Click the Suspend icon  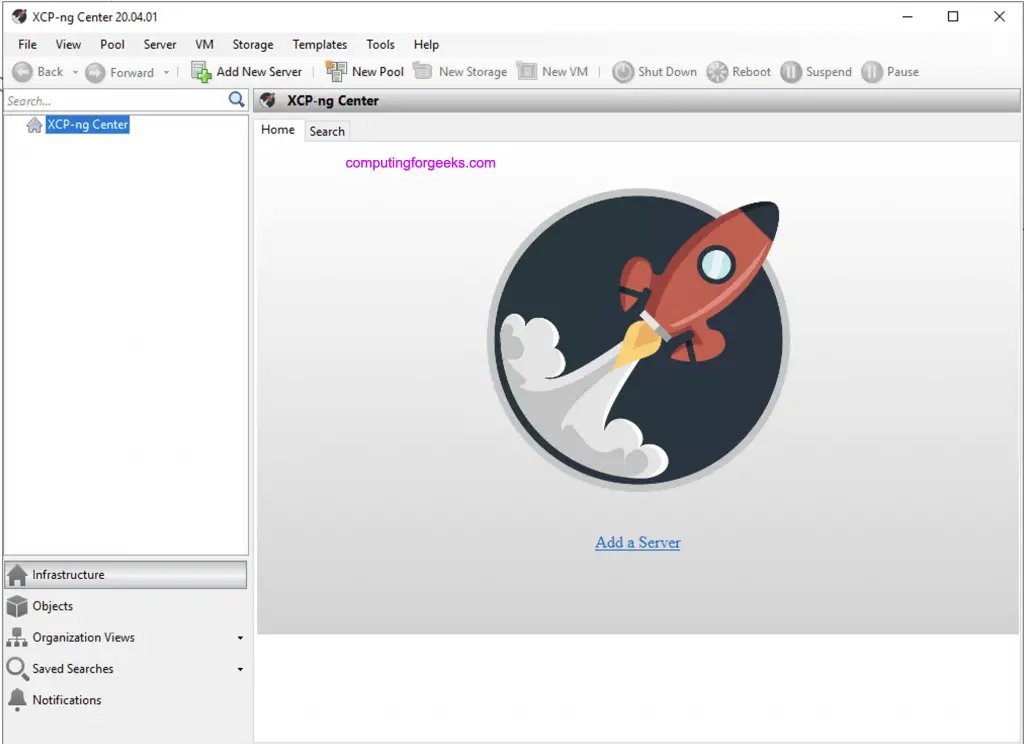[x=791, y=72]
